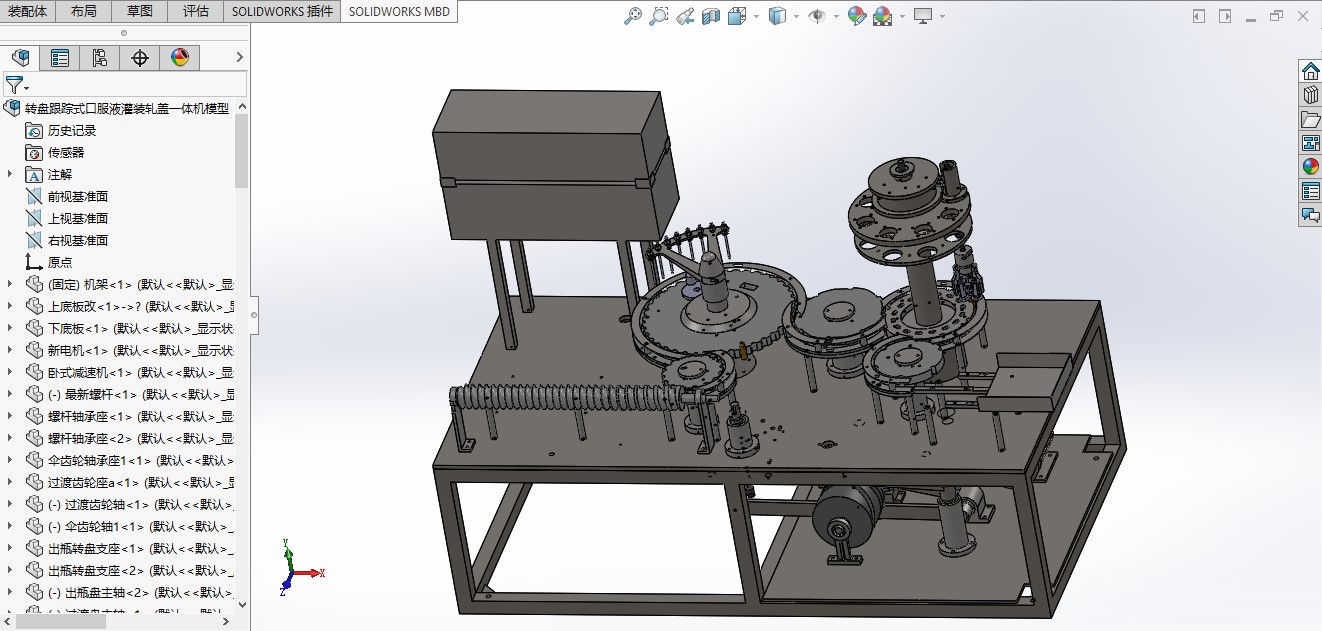
Task: Click the manager pane tabs overflow arrow
Action: (239, 58)
